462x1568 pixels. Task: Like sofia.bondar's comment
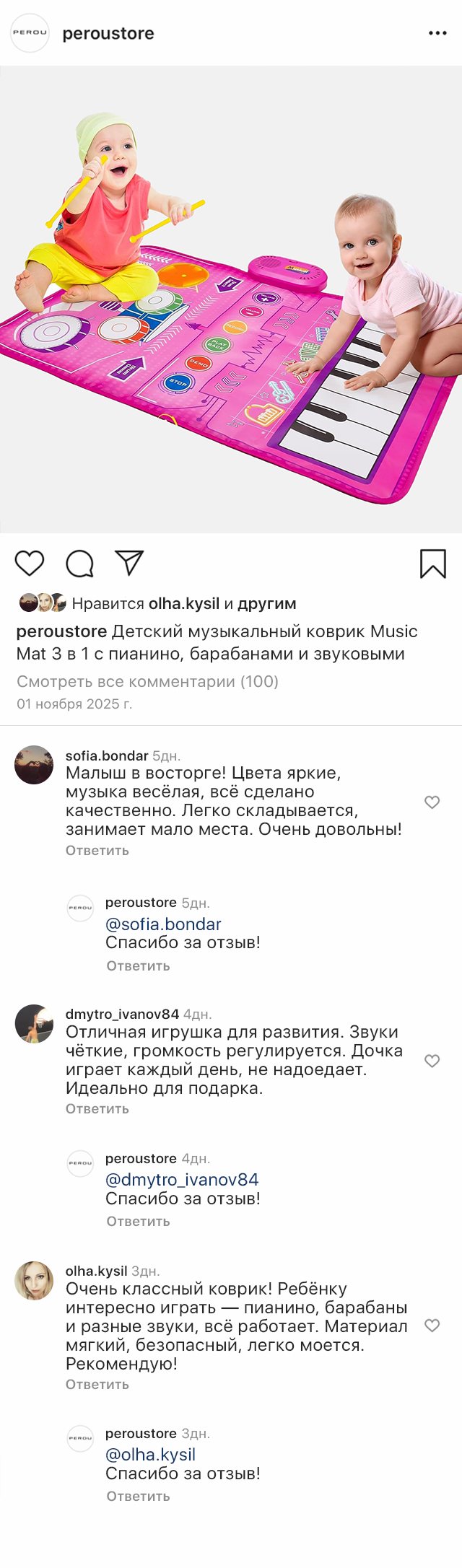click(x=432, y=802)
